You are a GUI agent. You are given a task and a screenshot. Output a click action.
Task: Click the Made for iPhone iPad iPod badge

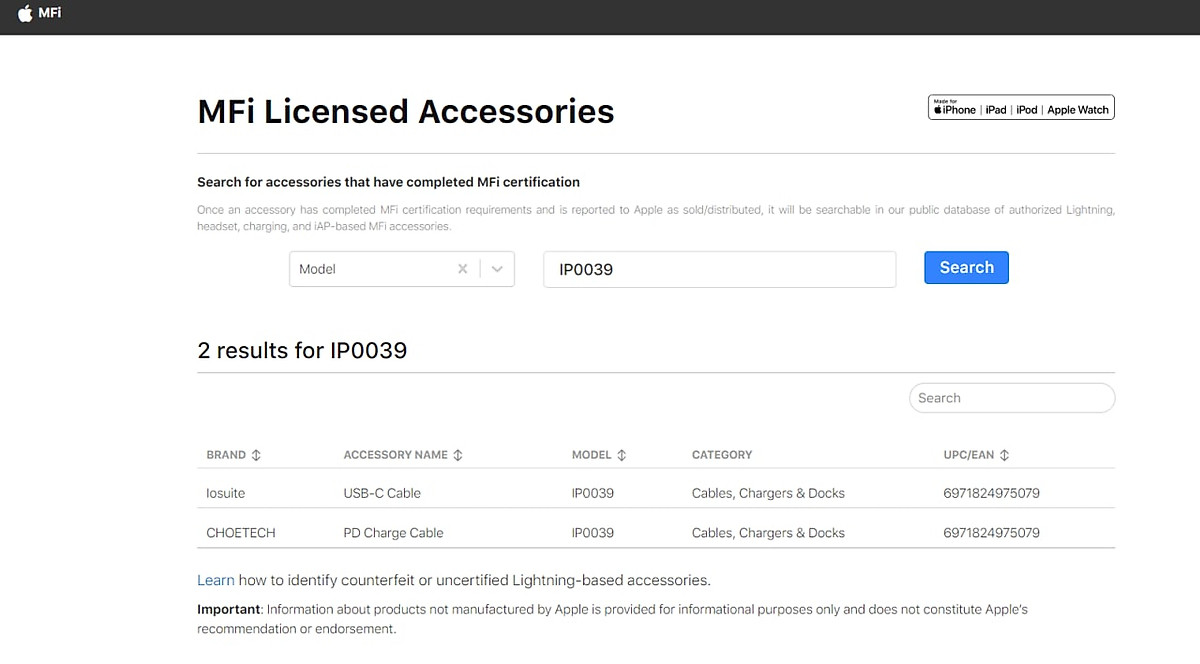[1021, 108]
